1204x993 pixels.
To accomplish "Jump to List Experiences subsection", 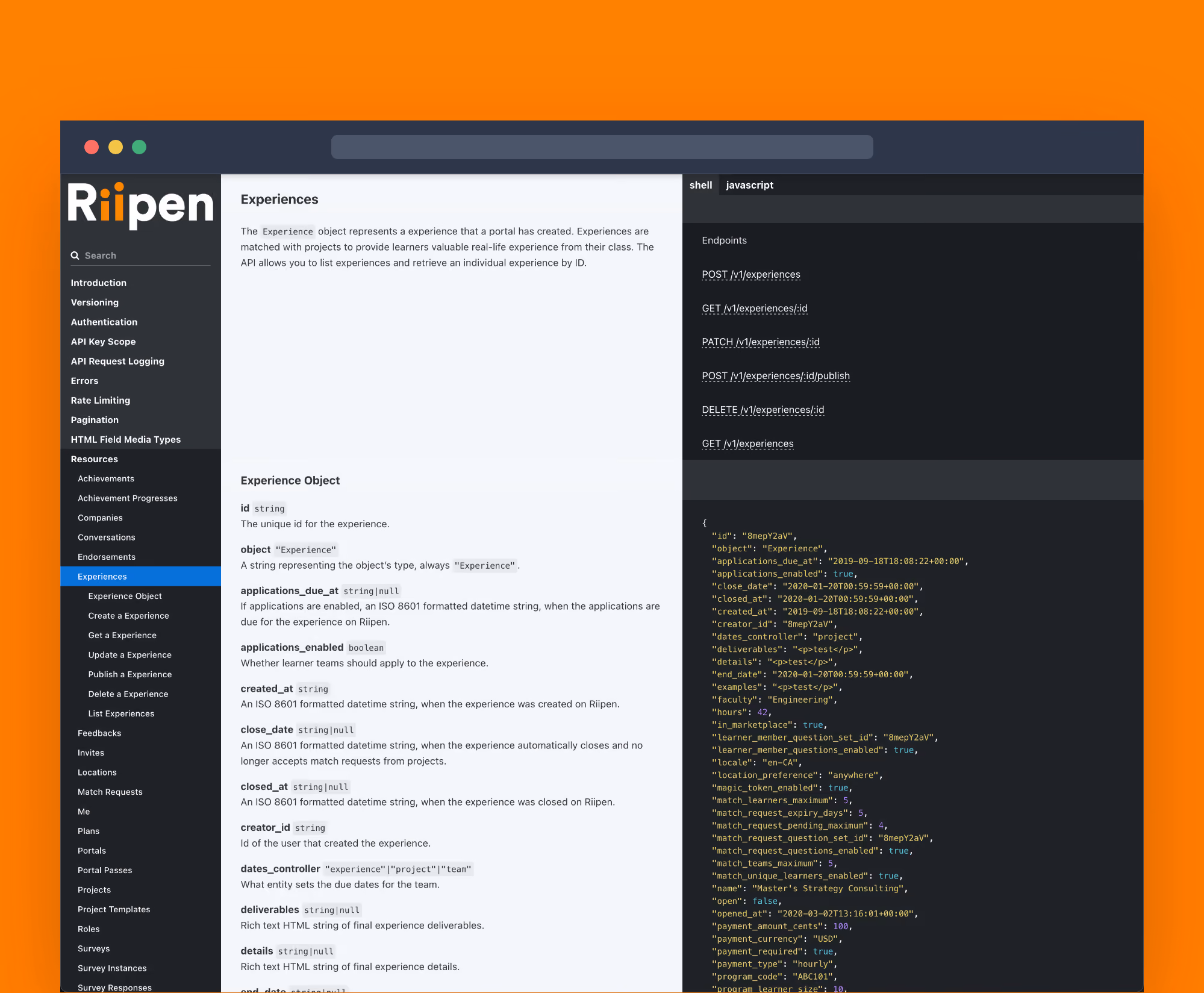I will [121, 713].
